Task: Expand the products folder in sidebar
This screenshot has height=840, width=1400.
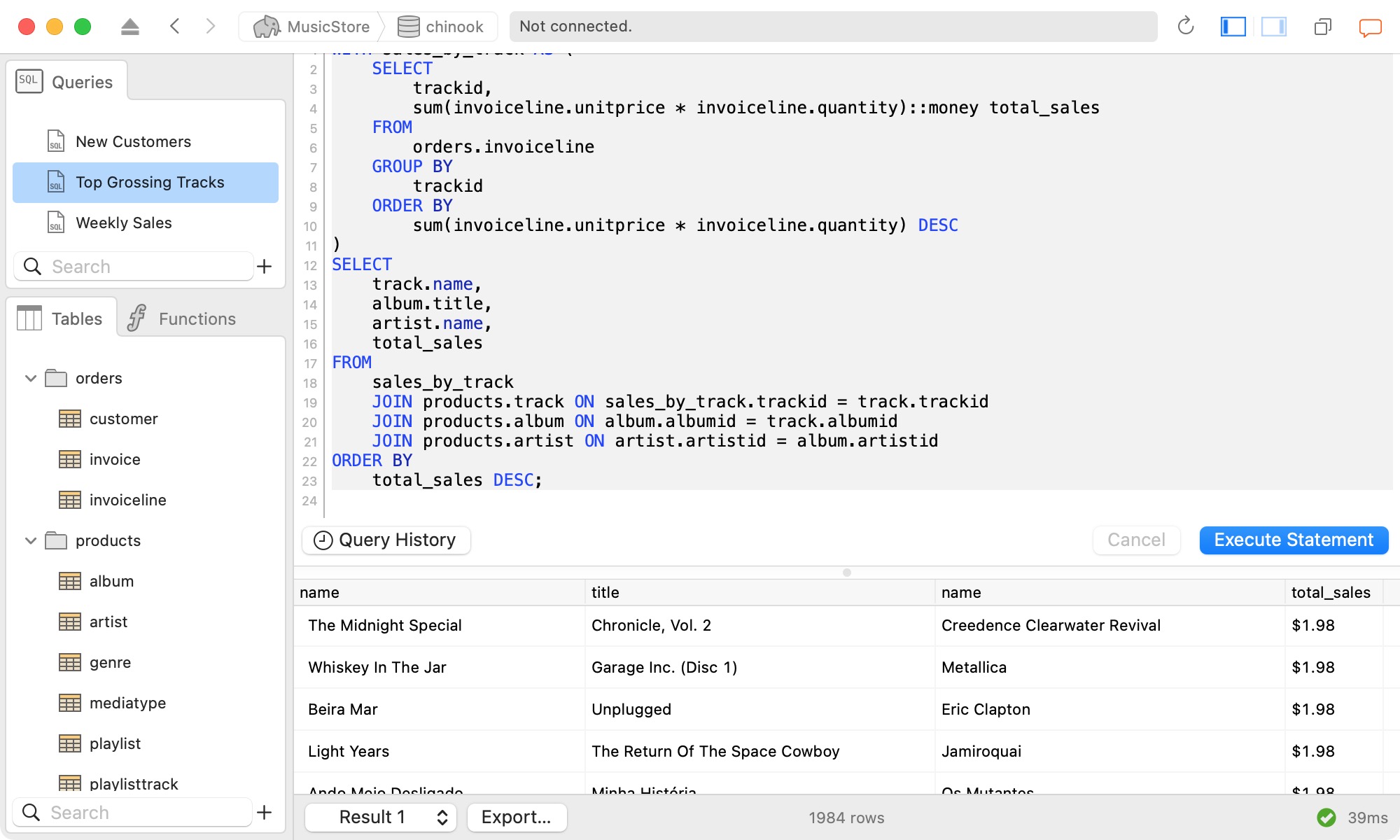Action: (30, 540)
